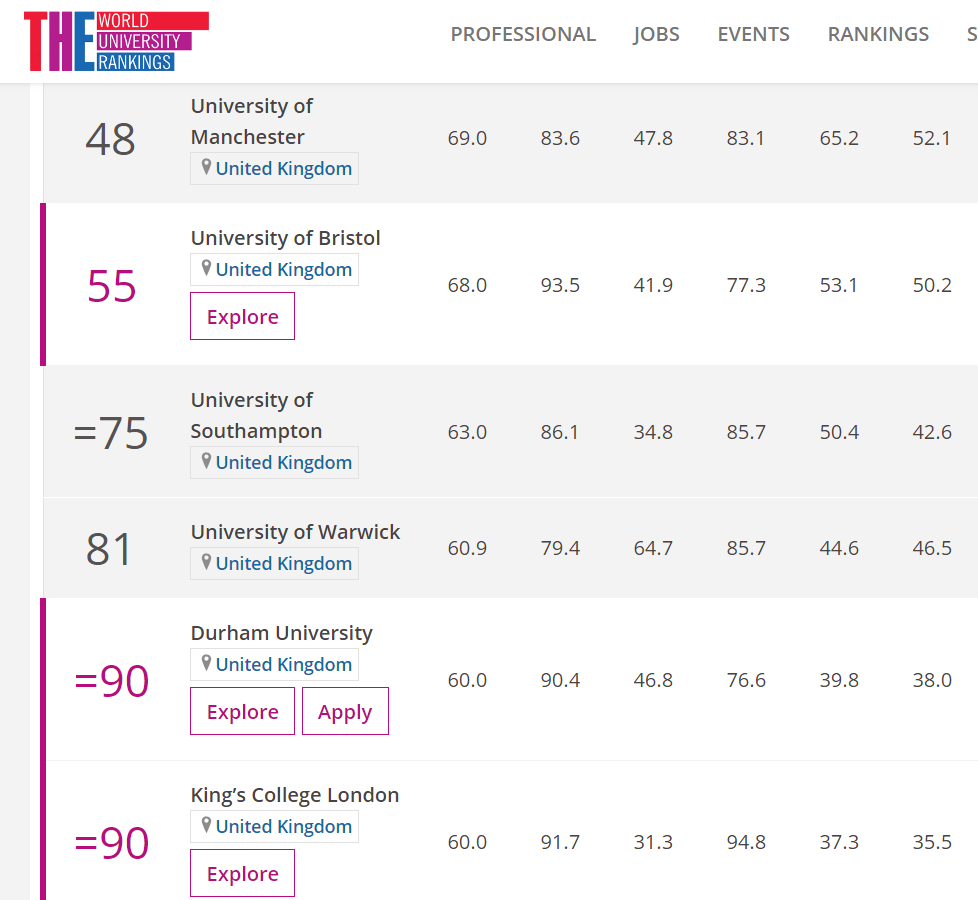Click location pin icon under Warwick
Image resolution: width=978 pixels, height=900 pixels.
206,563
